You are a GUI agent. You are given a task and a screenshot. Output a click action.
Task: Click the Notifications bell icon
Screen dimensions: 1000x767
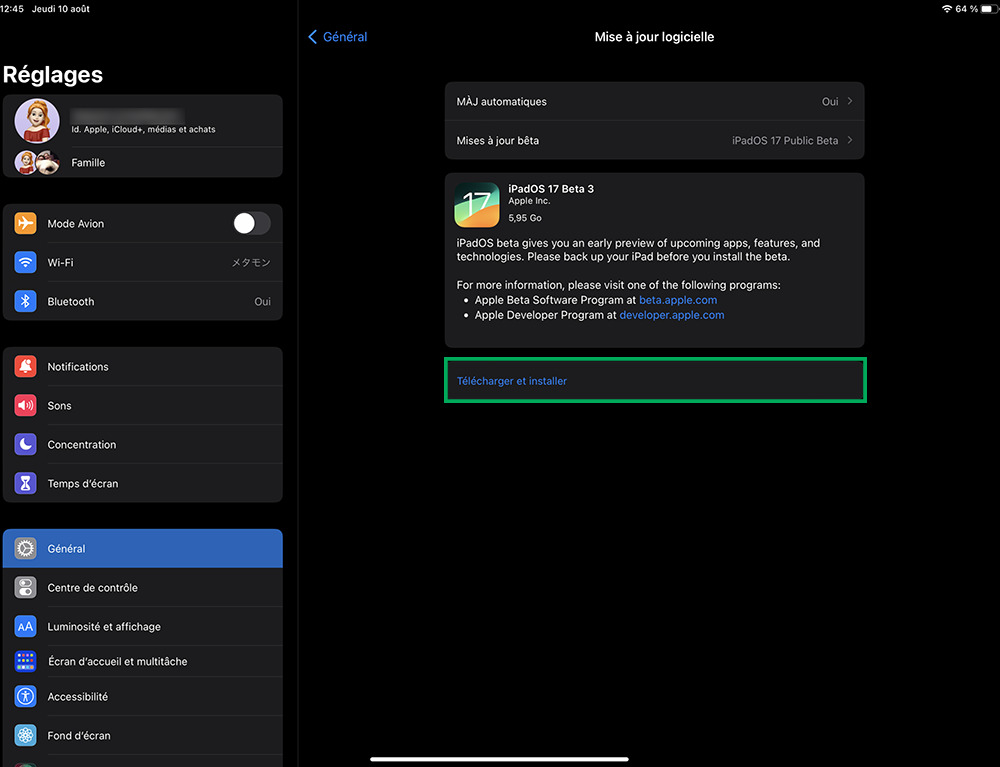(x=25, y=366)
